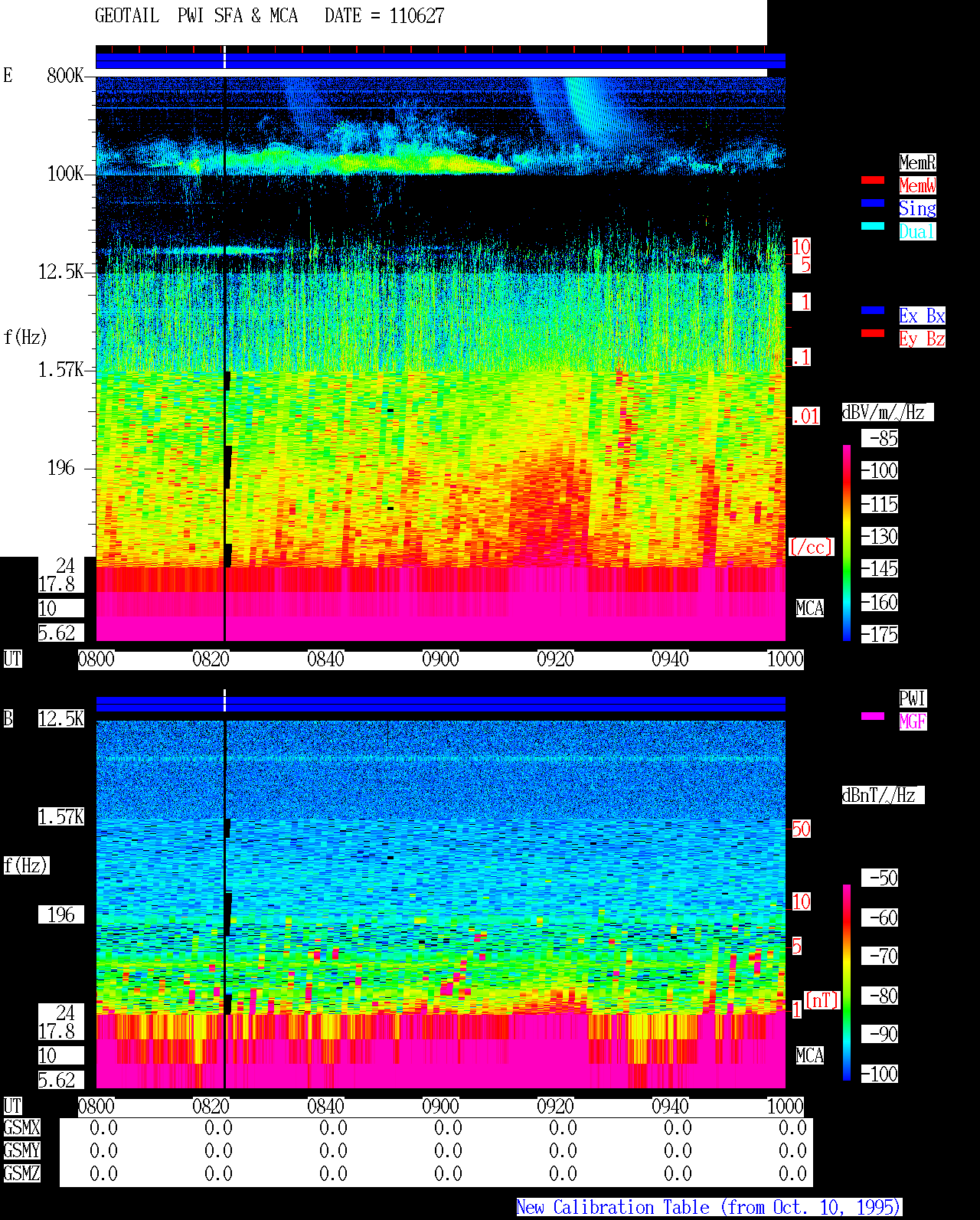The image size is (980, 1220).
Task: Click the -85 color scale value
Action: (x=880, y=438)
